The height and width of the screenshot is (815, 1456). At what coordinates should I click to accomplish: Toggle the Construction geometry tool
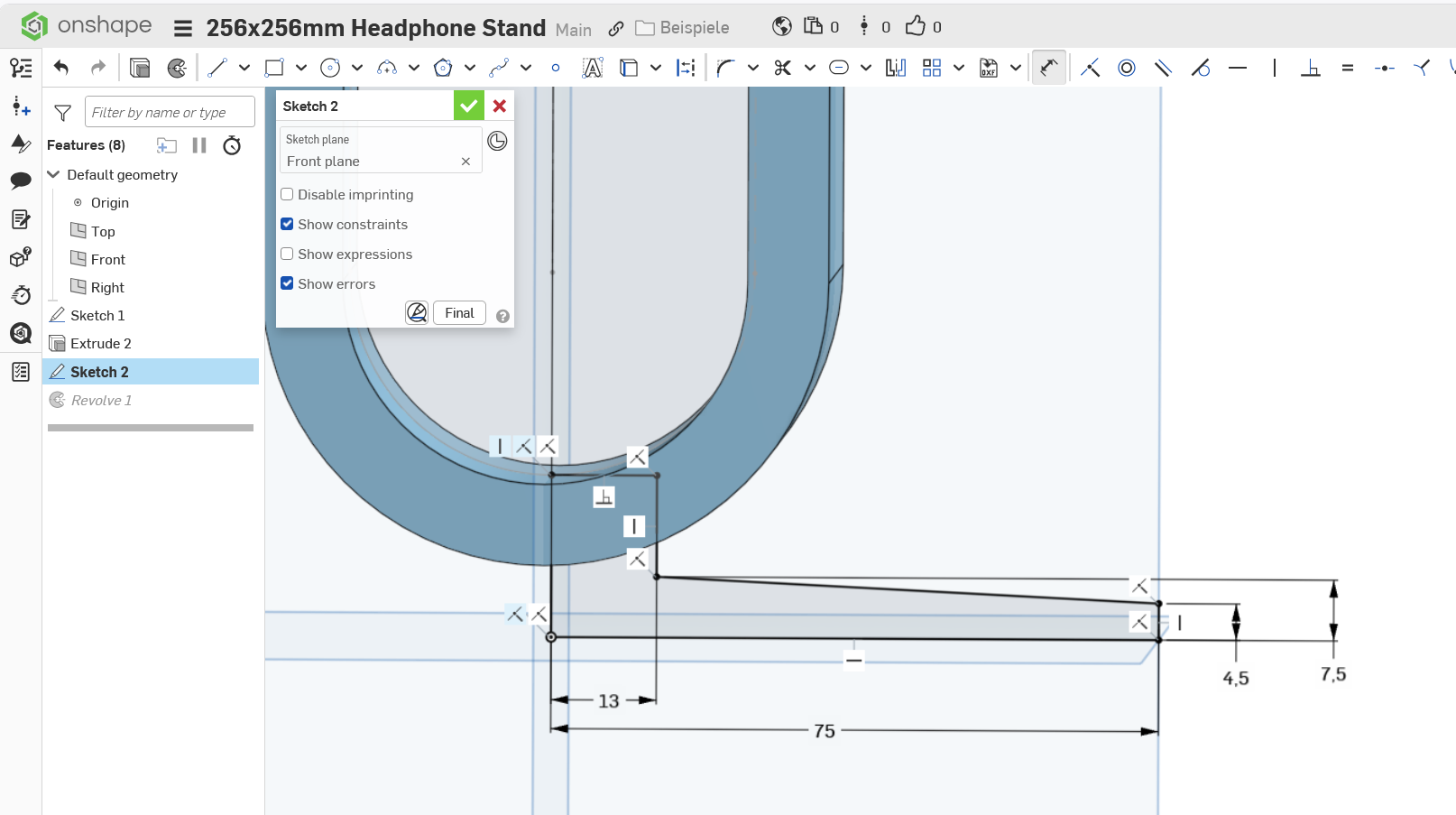click(686, 68)
